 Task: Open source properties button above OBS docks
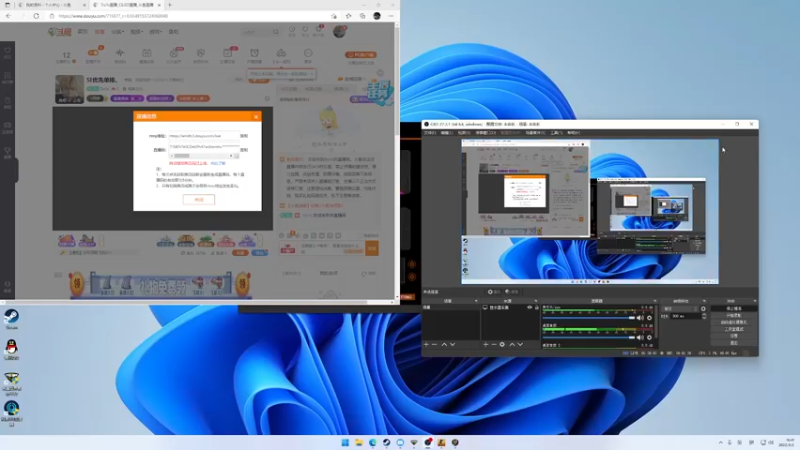click(x=494, y=292)
